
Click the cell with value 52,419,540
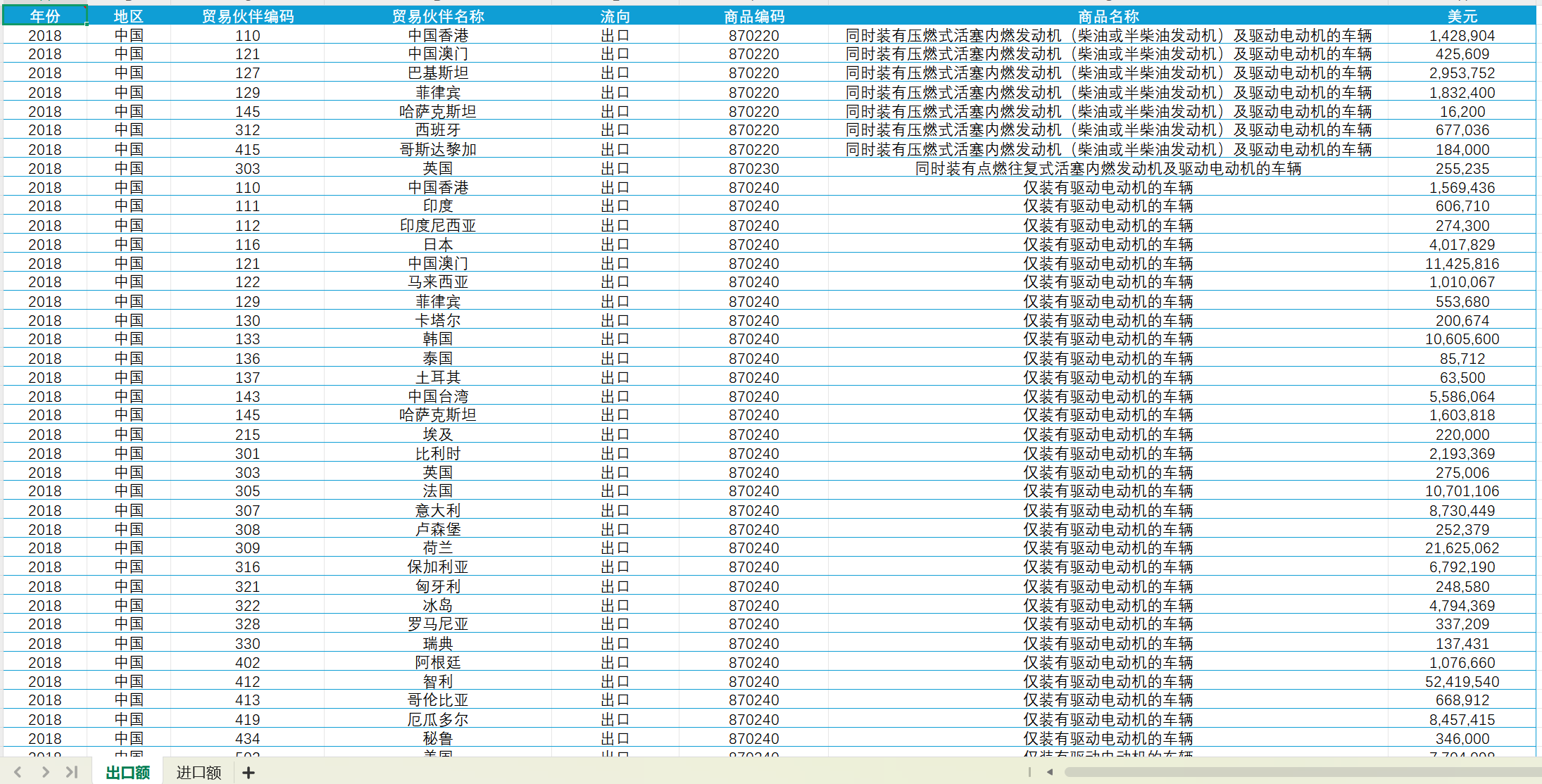1462,681
